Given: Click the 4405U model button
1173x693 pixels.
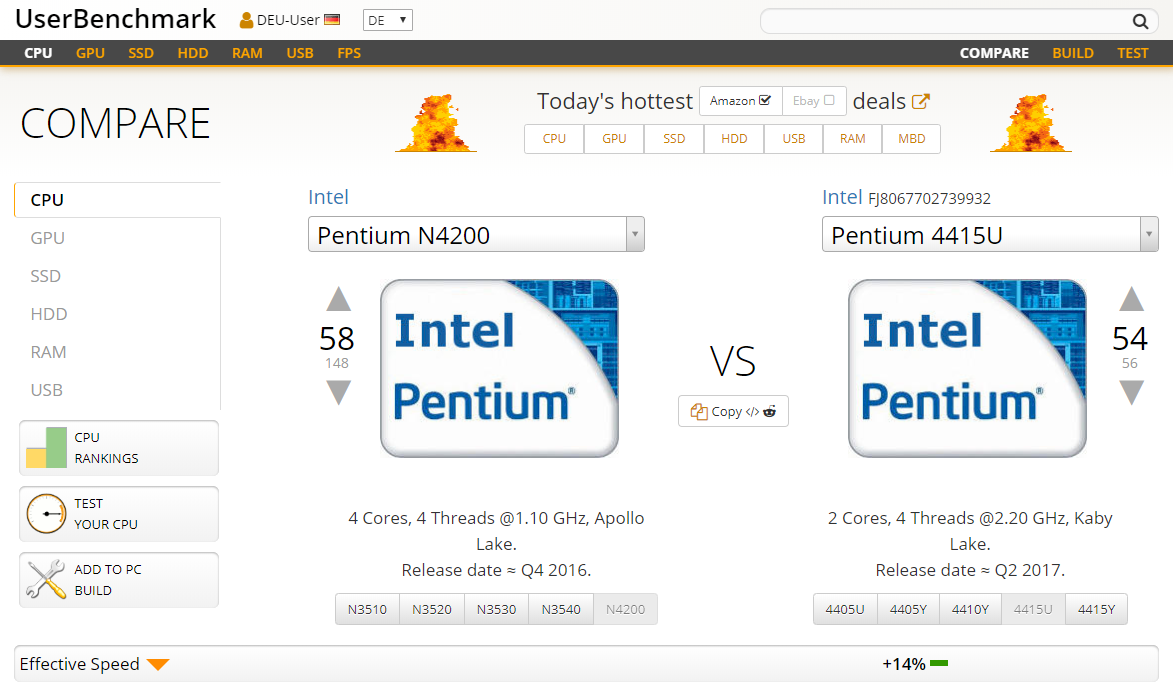Looking at the screenshot, I should coord(845,609).
